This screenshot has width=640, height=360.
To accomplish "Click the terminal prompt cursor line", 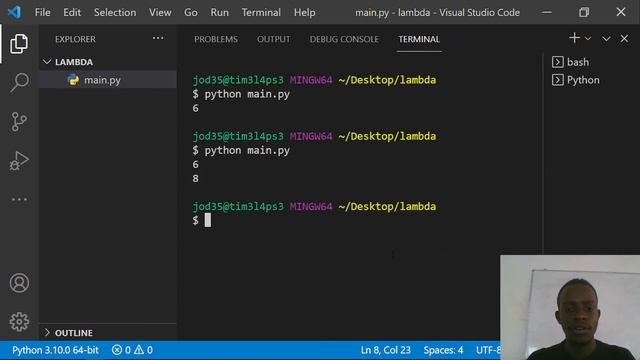I will (202, 220).
